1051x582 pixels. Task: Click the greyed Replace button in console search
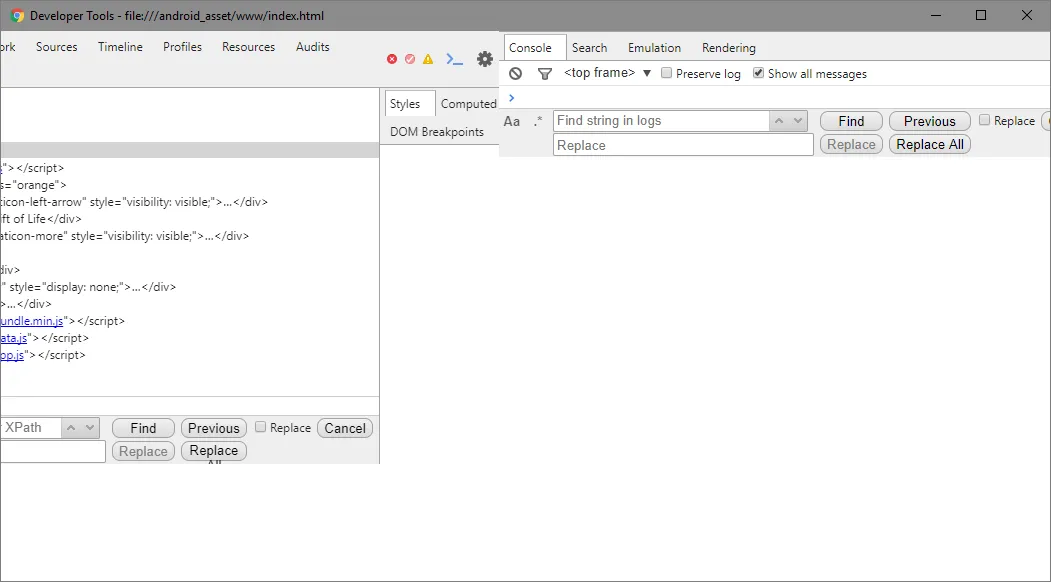pyautogui.click(x=851, y=144)
